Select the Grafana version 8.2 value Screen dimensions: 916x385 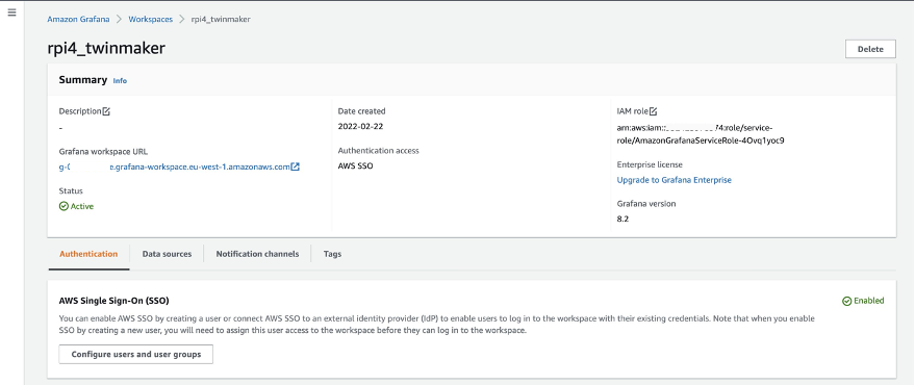pos(623,219)
